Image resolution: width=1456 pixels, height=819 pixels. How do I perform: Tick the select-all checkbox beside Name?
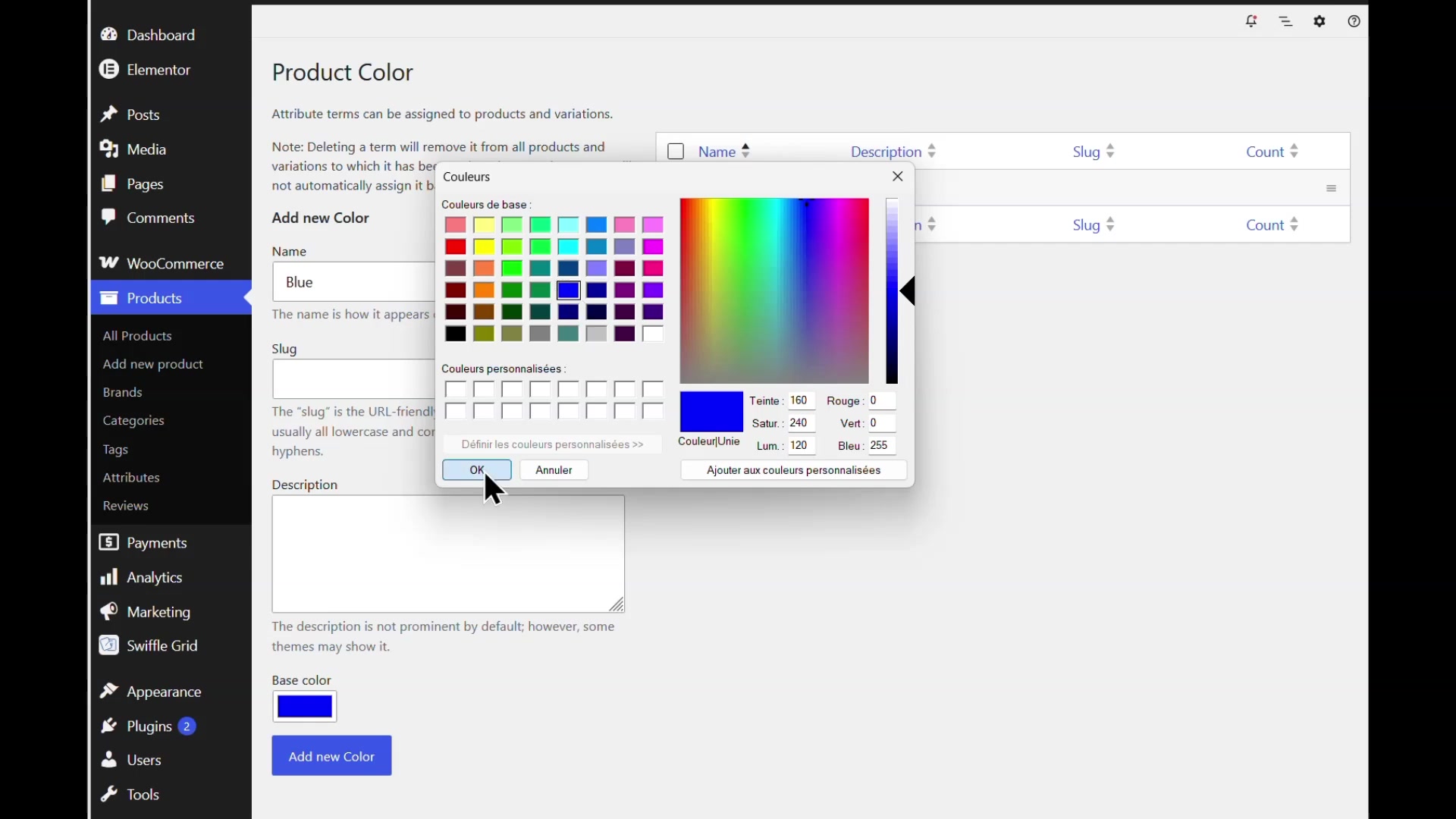click(676, 152)
